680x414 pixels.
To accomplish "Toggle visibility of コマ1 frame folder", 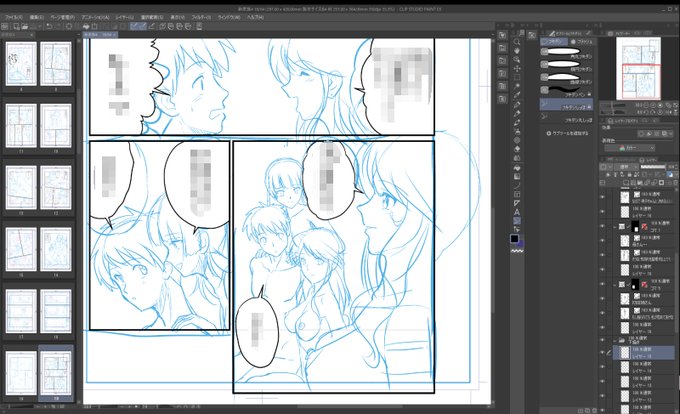I will pos(602,226).
